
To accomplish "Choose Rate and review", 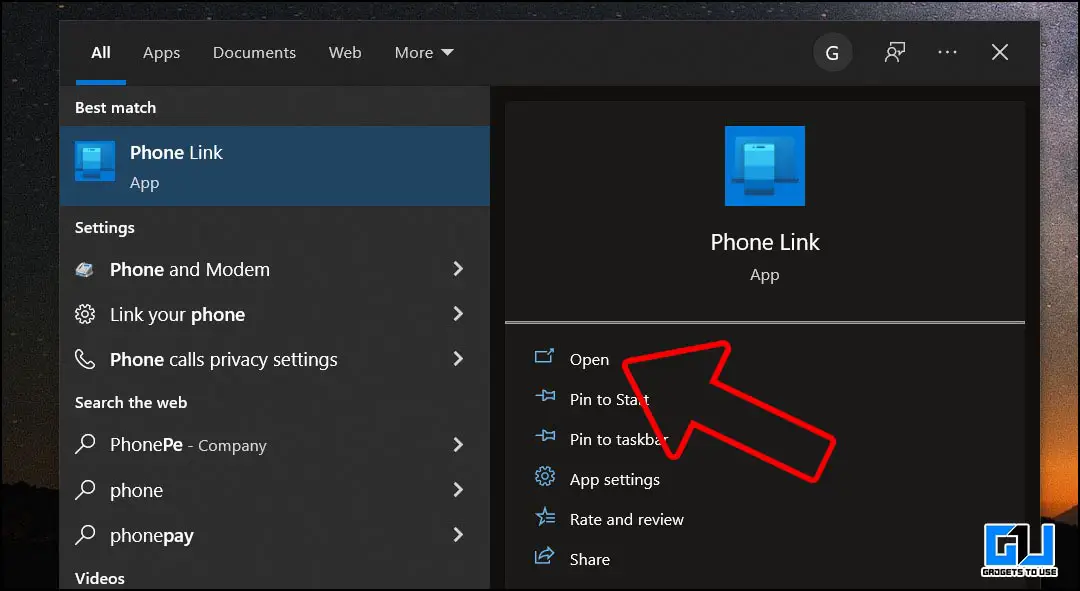I will pos(627,519).
